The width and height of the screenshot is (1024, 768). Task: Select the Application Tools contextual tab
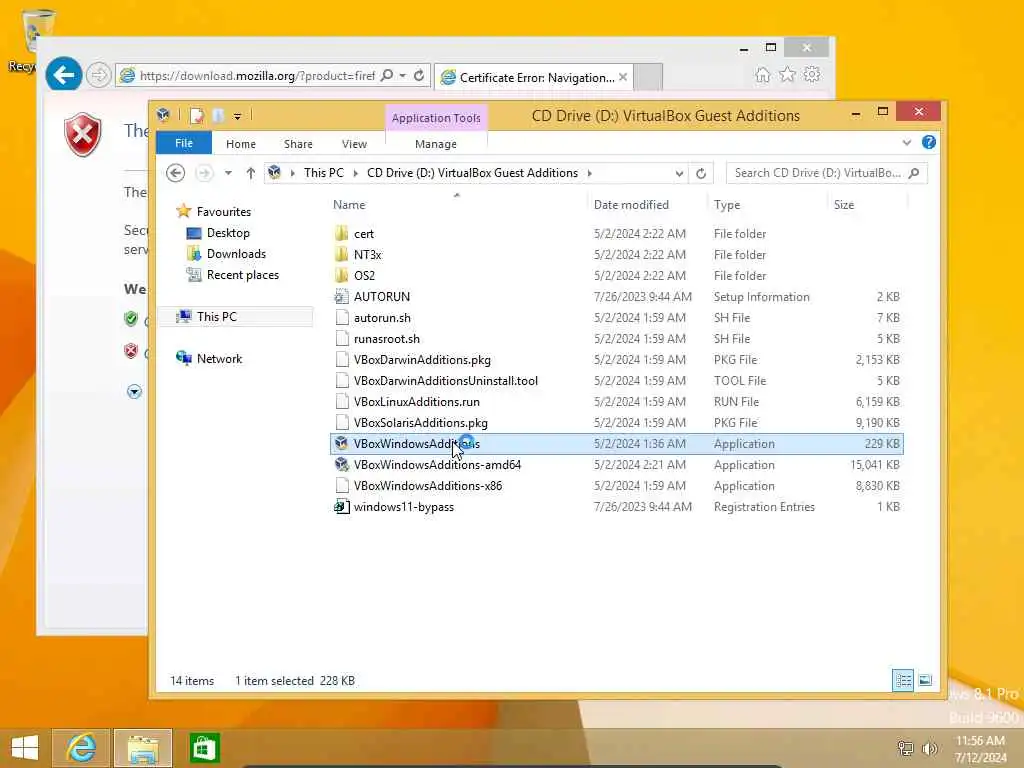click(436, 118)
